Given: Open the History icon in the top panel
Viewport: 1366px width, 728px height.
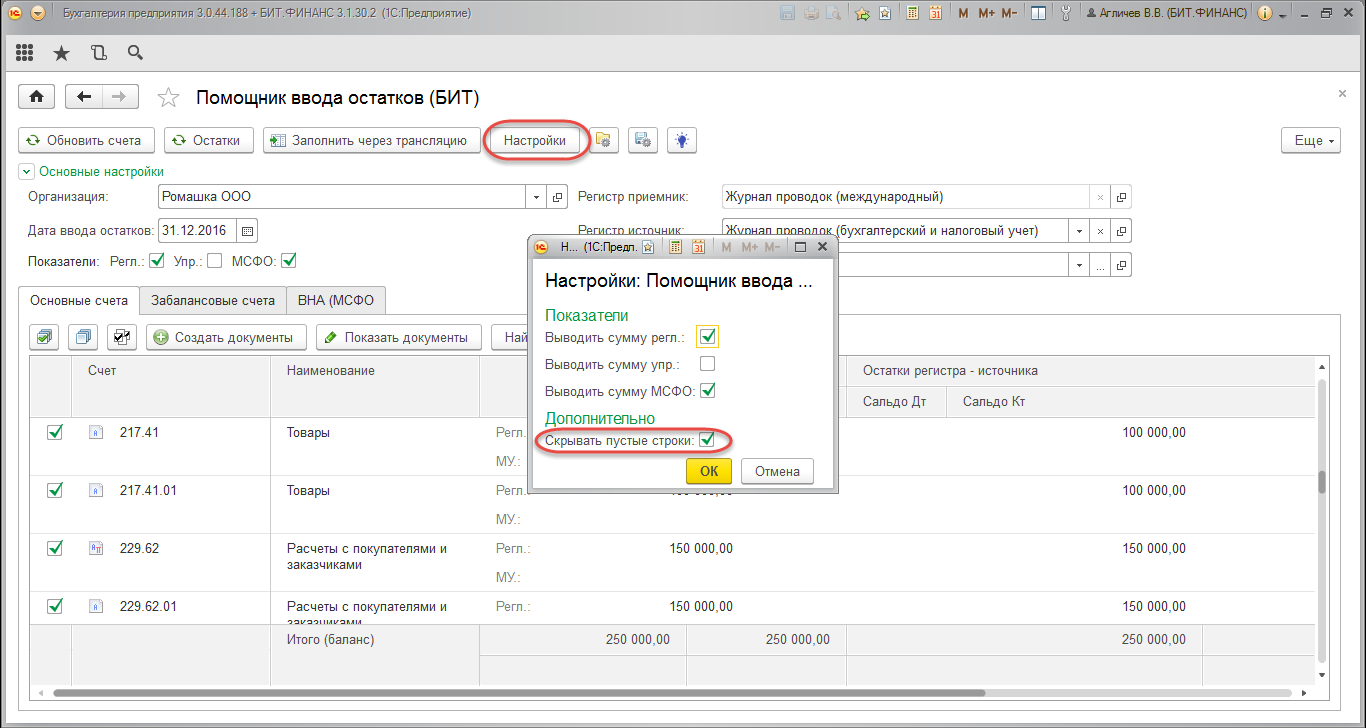Looking at the screenshot, I should [x=98, y=53].
